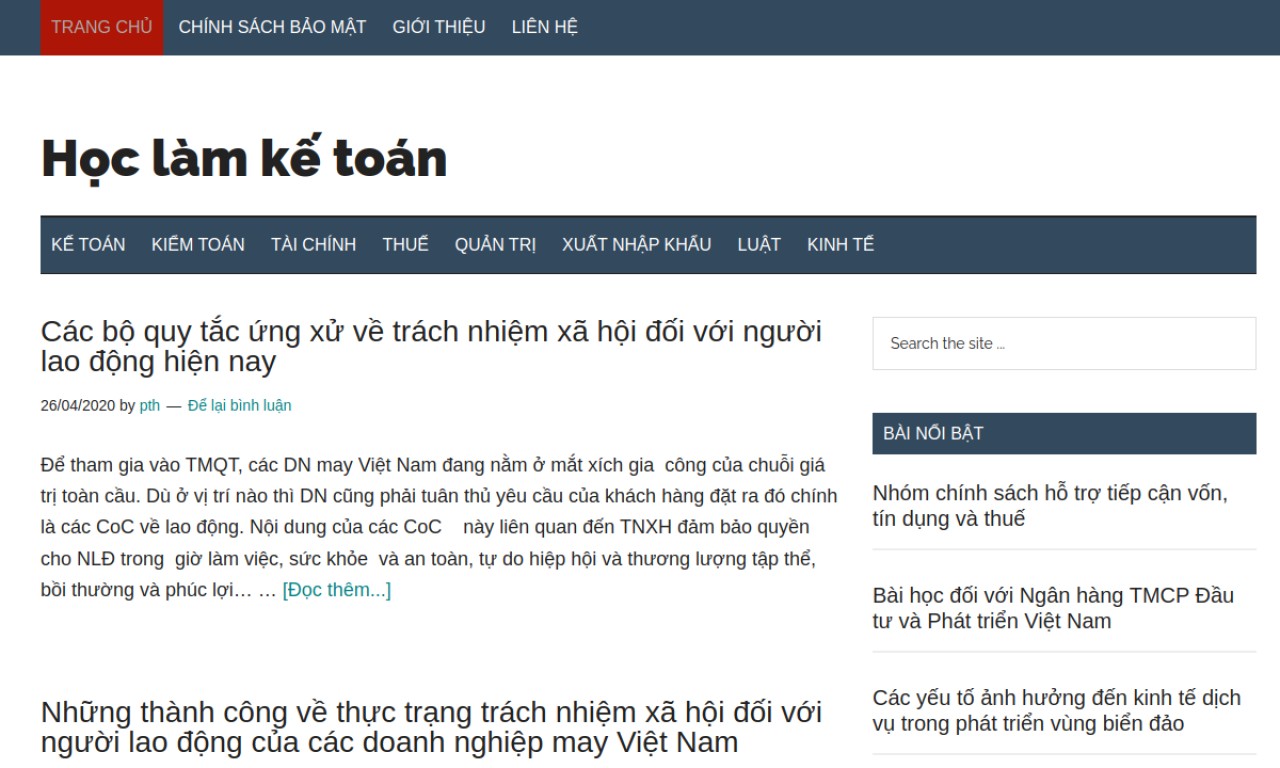The width and height of the screenshot is (1280, 768).
Task: Click author link pth
Action: click(x=149, y=406)
